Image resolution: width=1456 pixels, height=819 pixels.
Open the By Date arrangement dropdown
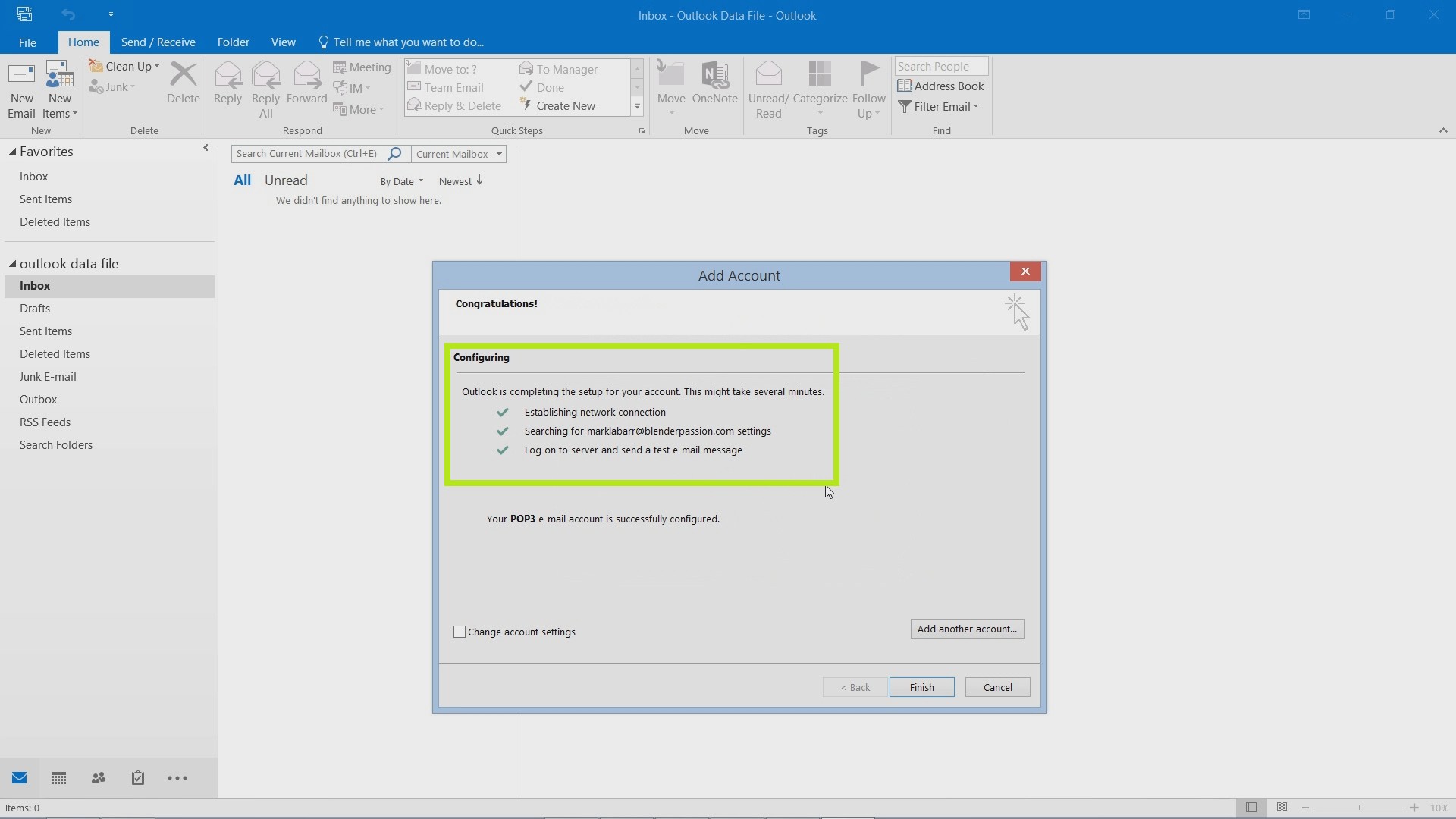point(402,181)
